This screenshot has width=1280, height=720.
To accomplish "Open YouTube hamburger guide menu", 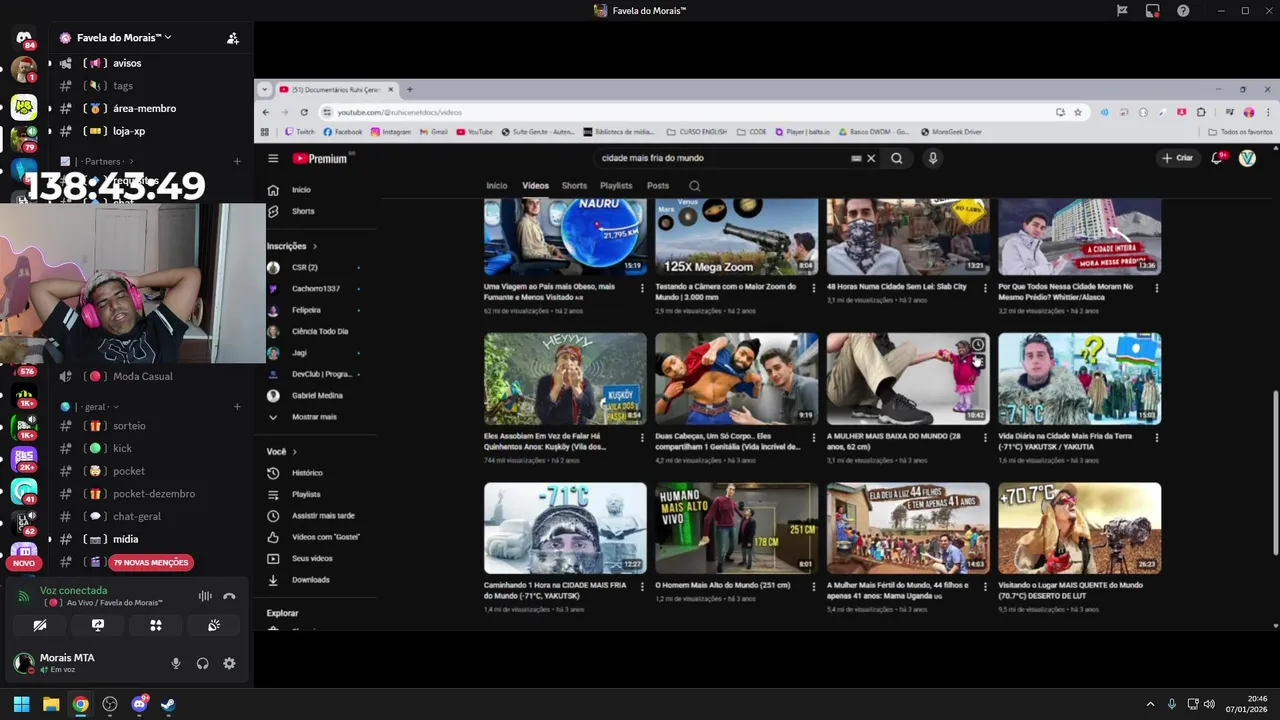I will pos(273,158).
